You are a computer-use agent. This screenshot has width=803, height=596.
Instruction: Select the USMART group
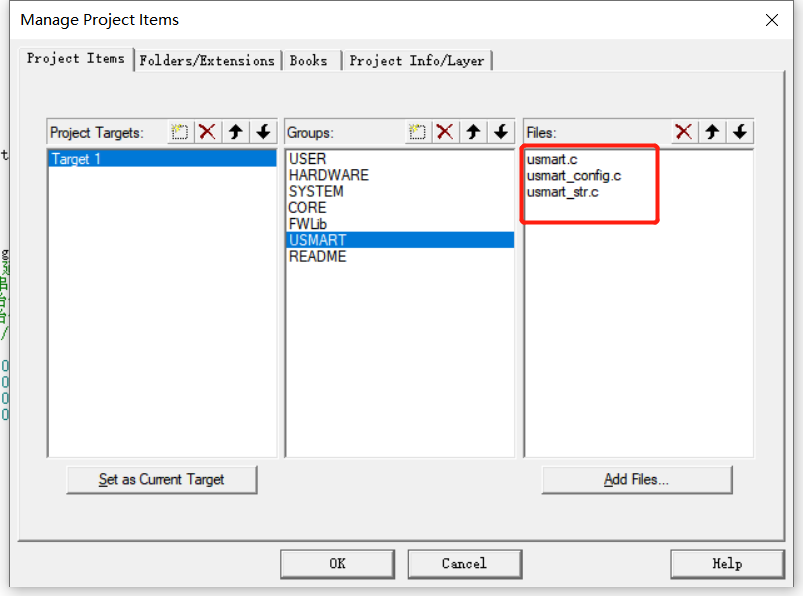400,240
